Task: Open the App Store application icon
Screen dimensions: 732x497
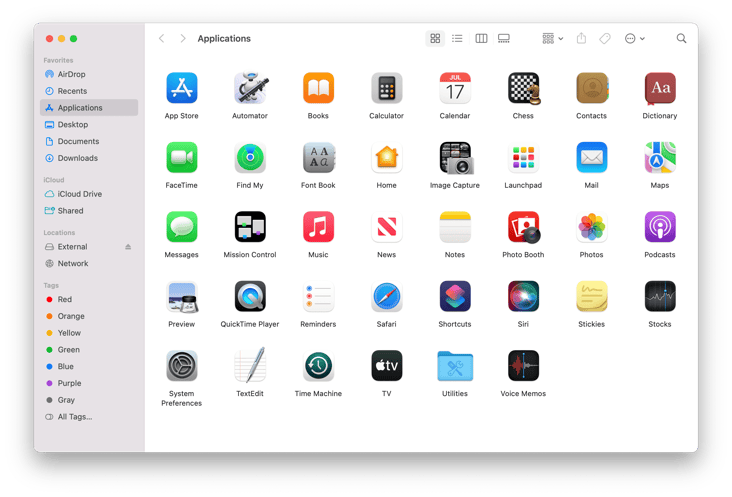Action: (x=182, y=88)
